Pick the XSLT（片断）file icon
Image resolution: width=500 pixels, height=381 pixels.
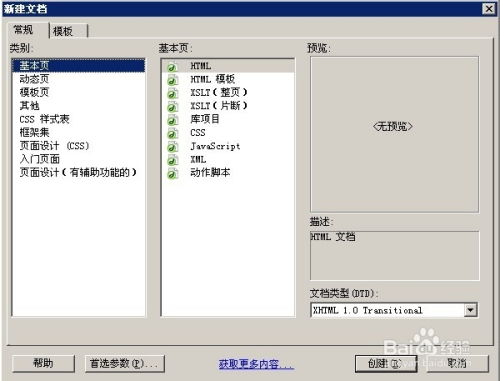[x=172, y=107]
